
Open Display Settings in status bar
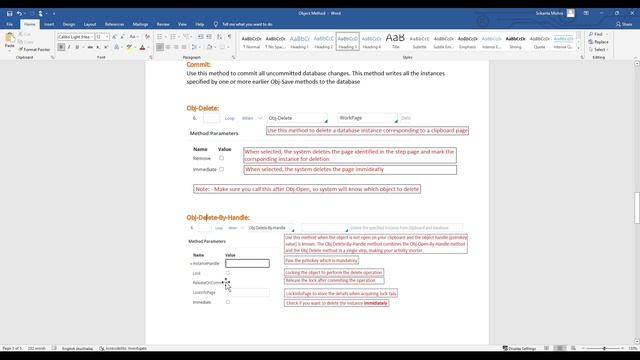pyautogui.click(x=519, y=349)
